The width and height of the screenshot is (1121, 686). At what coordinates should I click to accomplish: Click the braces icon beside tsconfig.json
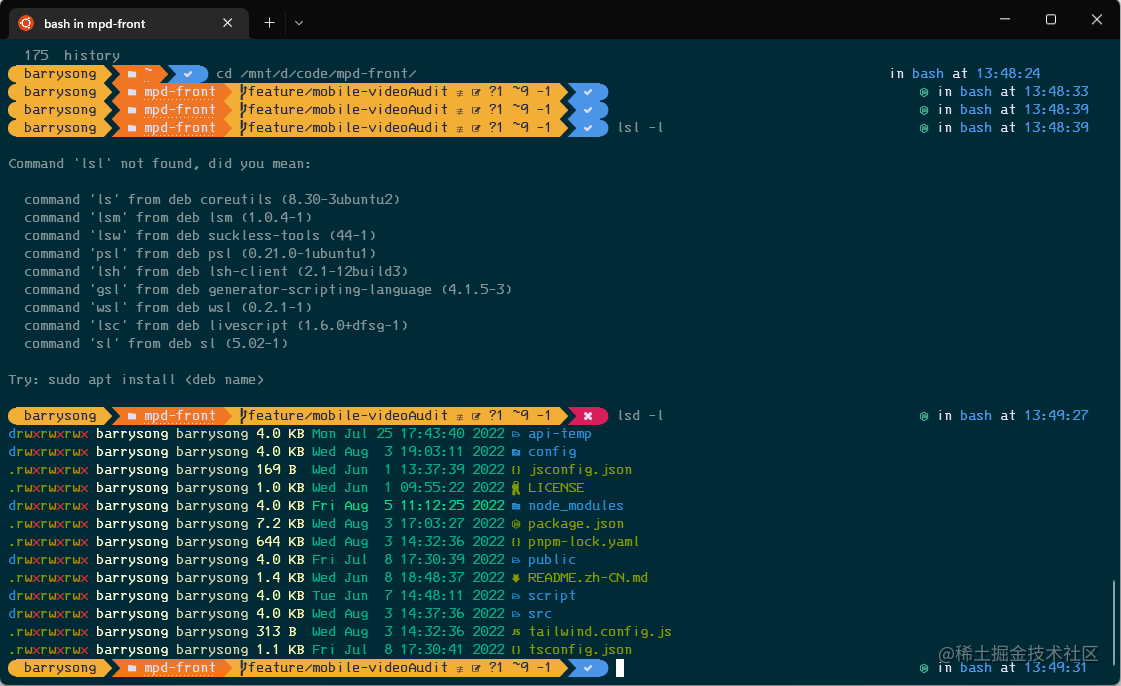pos(516,650)
